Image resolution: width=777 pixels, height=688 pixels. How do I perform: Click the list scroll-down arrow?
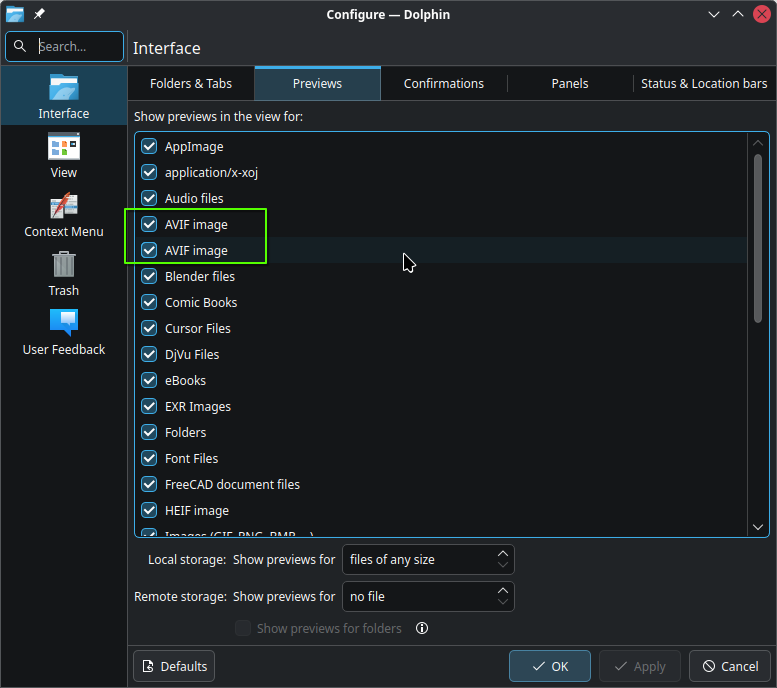tap(758, 527)
